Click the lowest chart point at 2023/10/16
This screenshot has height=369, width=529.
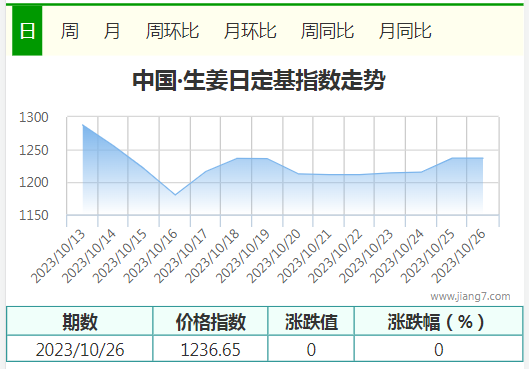(x=175, y=195)
